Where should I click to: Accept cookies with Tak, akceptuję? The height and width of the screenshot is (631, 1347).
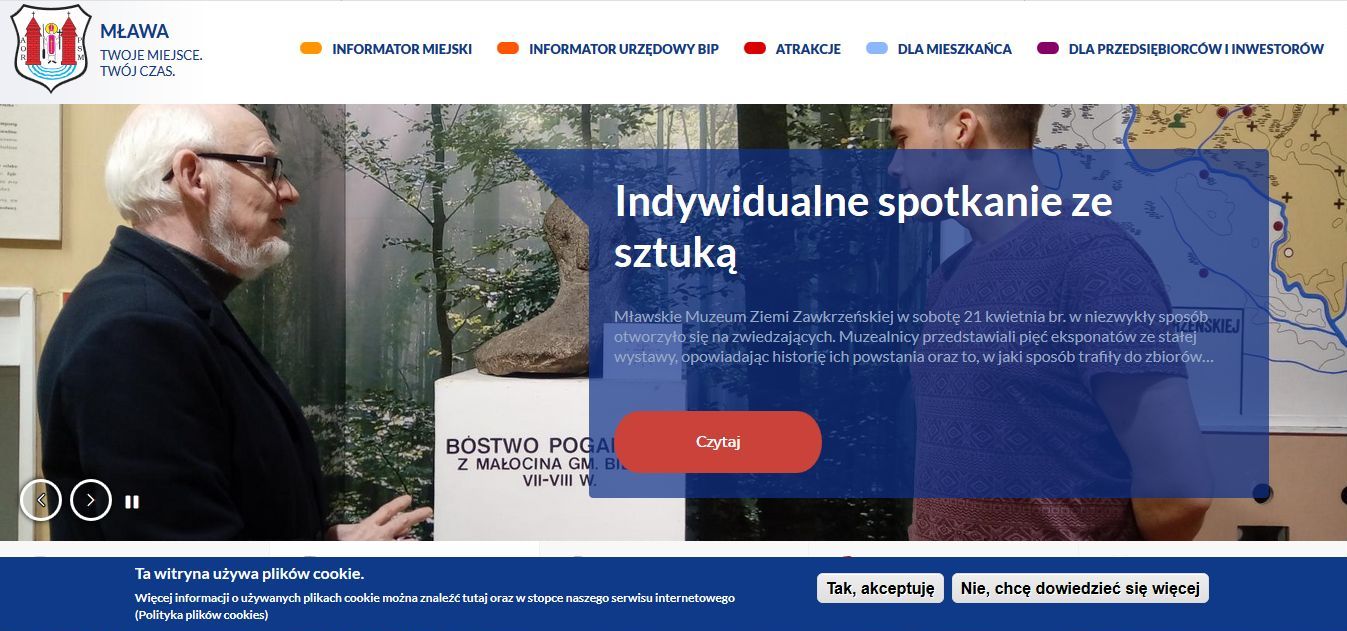(880, 588)
